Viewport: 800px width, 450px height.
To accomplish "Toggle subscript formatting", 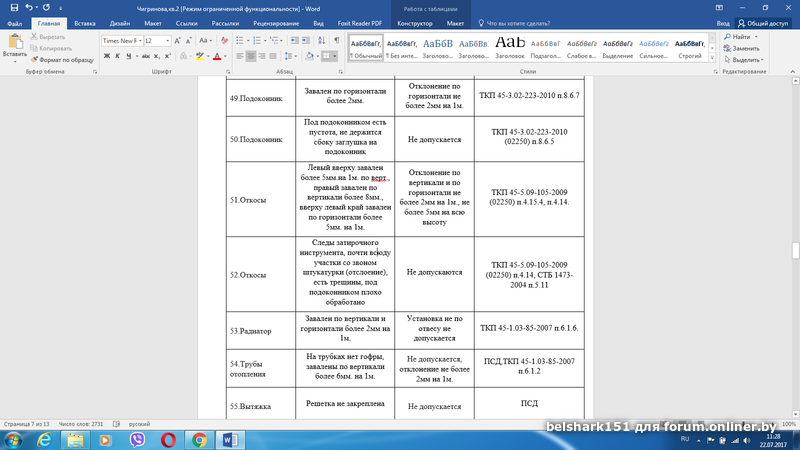I will pyautogui.click(x=157, y=56).
